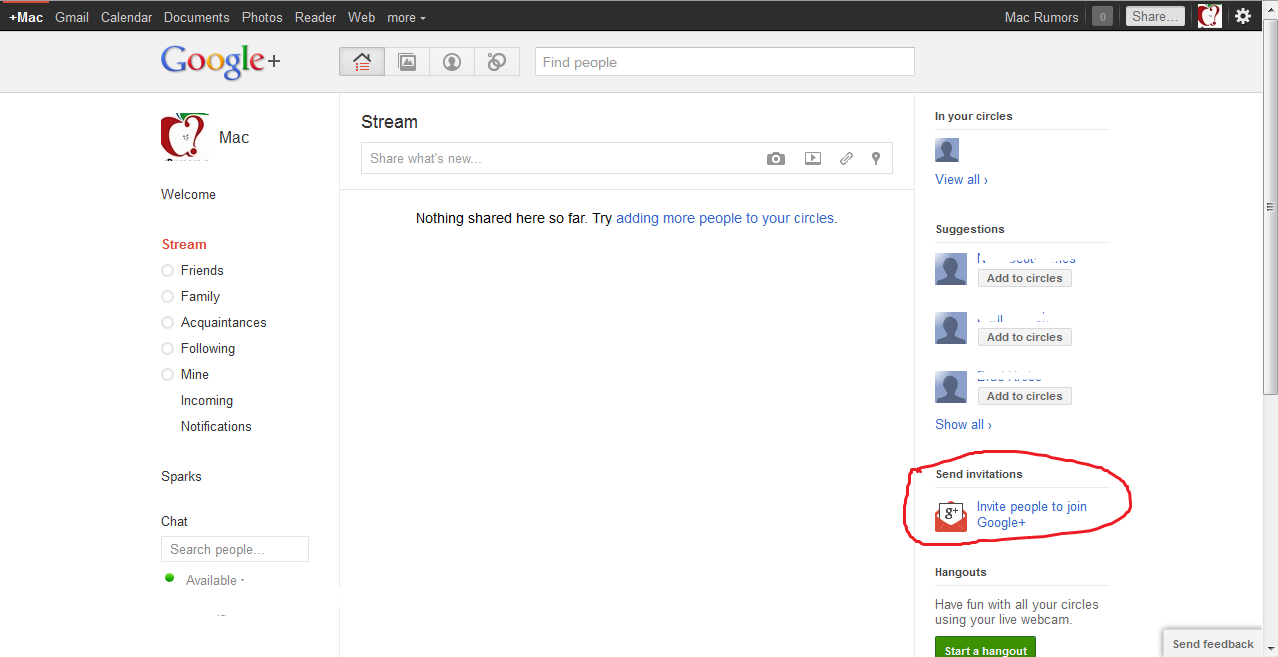Click the green Available status dot
1278x657 pixels.
point(170,578)
